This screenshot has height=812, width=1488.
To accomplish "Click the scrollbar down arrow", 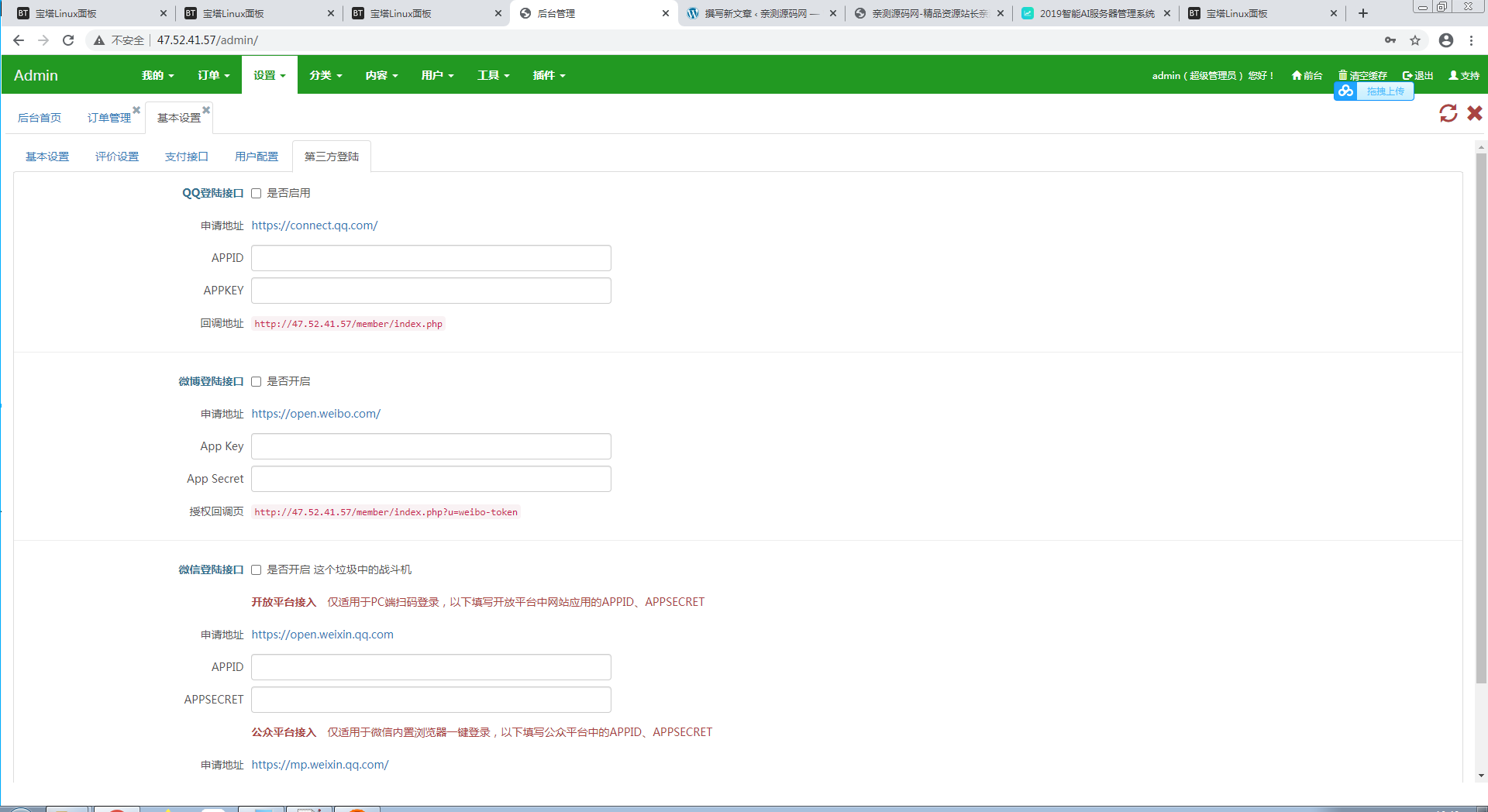I will click(x=1481, y=776).
